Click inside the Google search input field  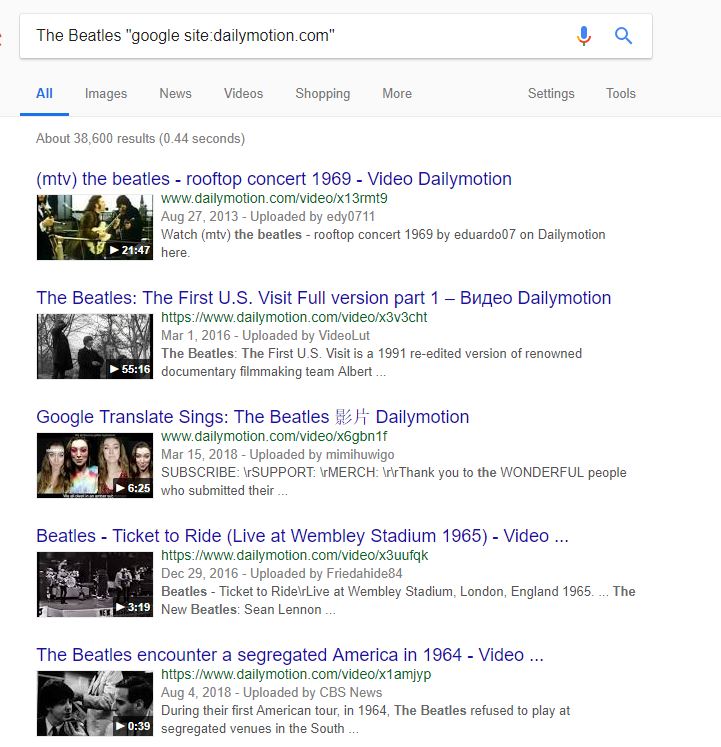tap(290, 36)
